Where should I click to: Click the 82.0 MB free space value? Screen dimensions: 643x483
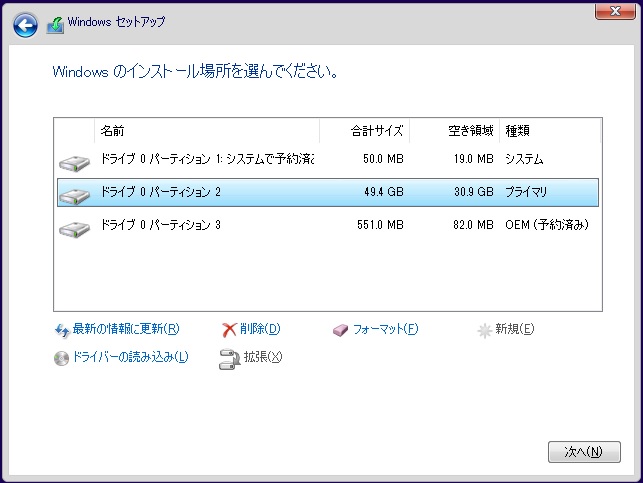click(x=473, y=225)
